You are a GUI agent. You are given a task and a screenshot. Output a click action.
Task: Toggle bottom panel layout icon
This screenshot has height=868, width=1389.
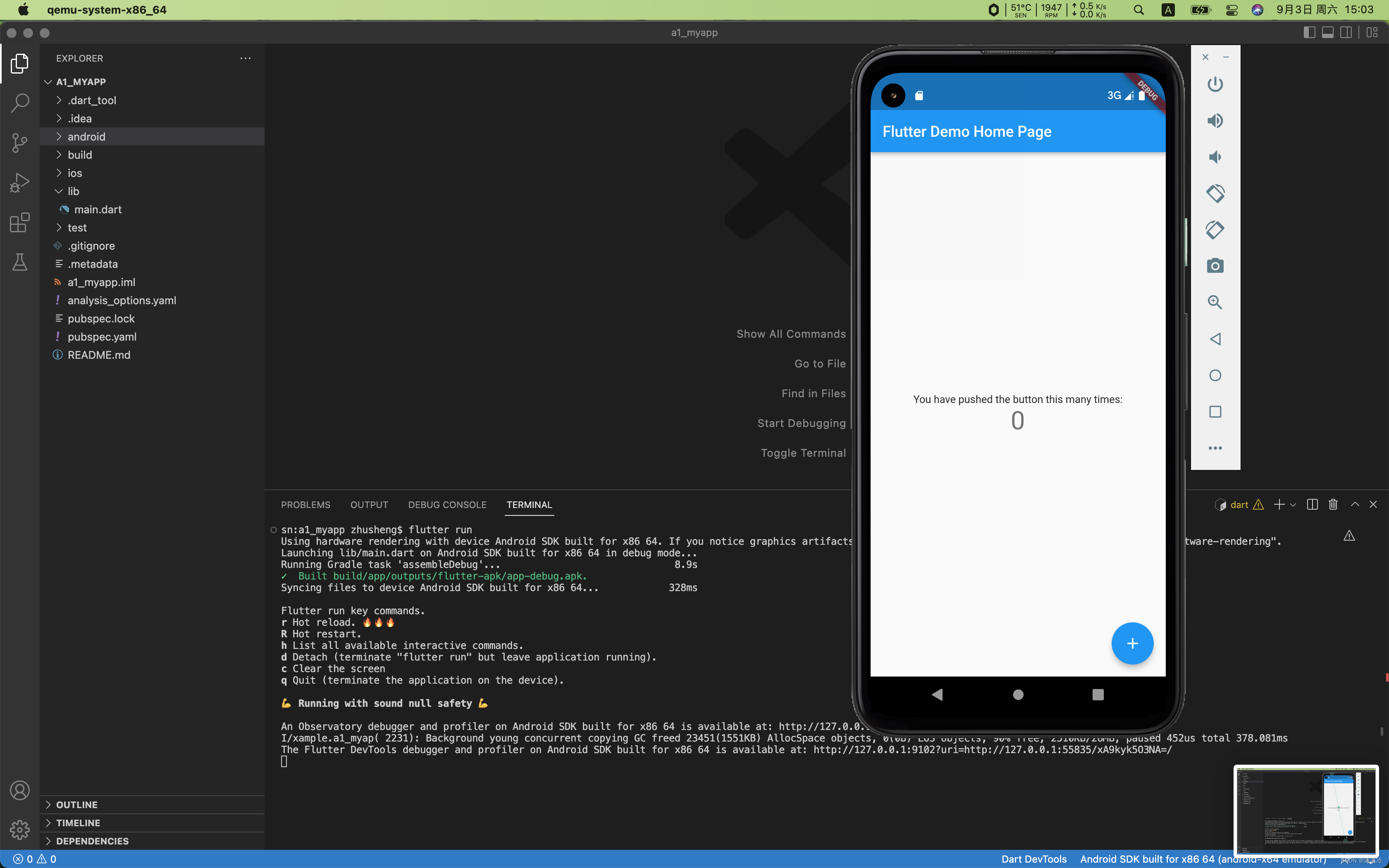point(1327,33)
